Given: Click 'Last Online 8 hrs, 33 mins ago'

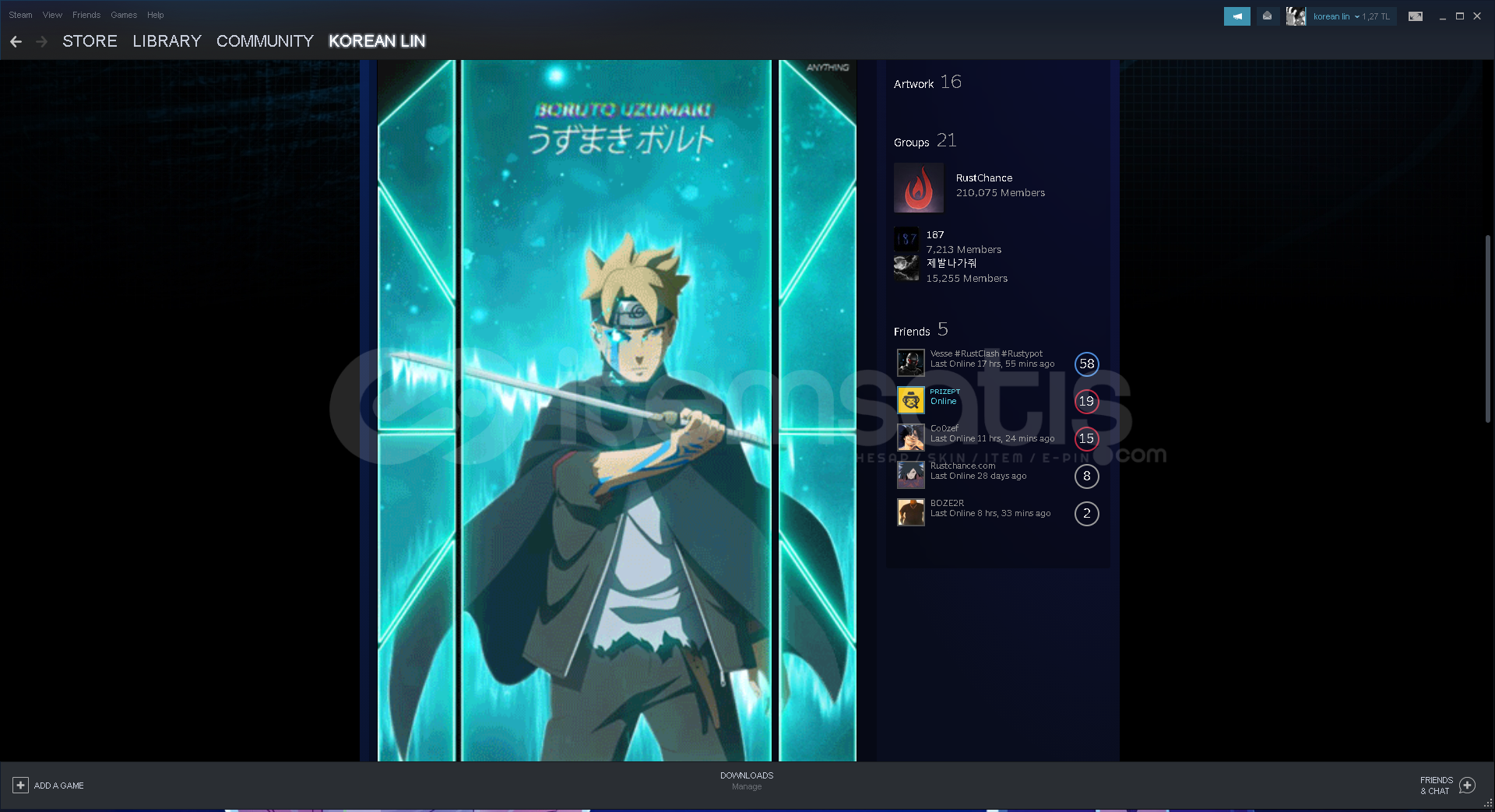Looking at the screenshot, I should (990, 513).
